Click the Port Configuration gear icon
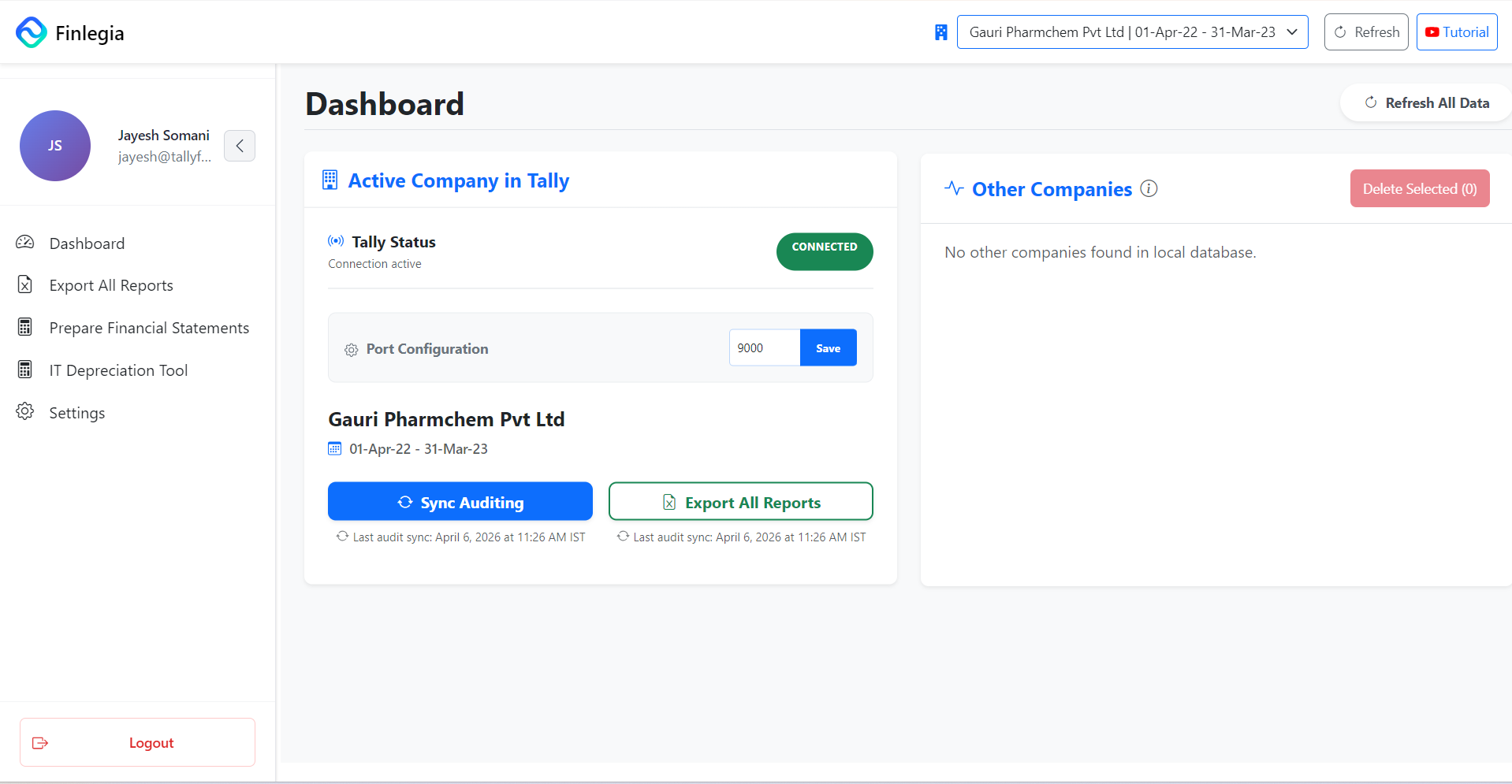 pos(351,350)
